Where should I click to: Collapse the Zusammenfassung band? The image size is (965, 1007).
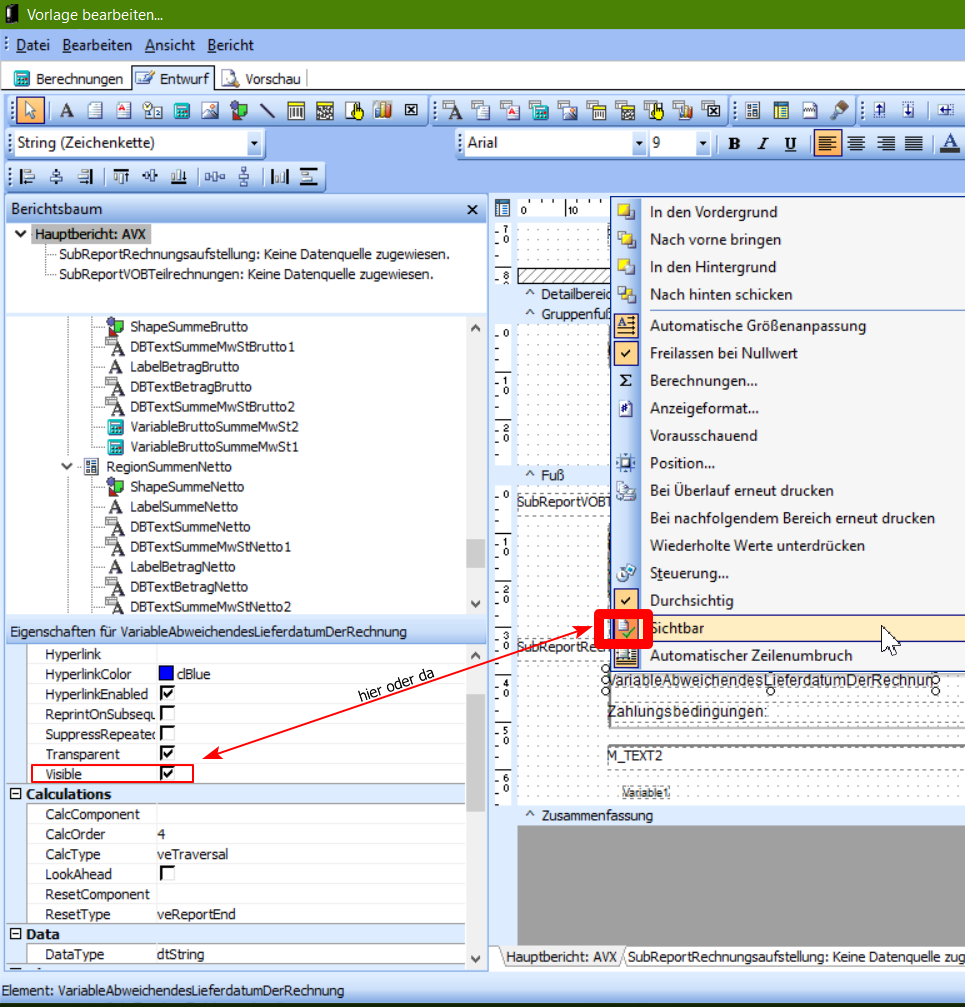coord(530,814)
